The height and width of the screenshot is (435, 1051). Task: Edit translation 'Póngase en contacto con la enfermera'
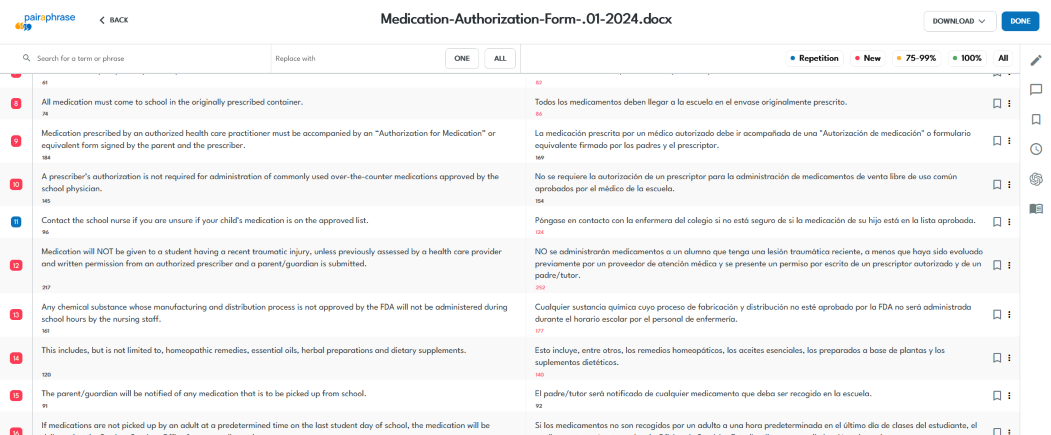tap(755, 221)
